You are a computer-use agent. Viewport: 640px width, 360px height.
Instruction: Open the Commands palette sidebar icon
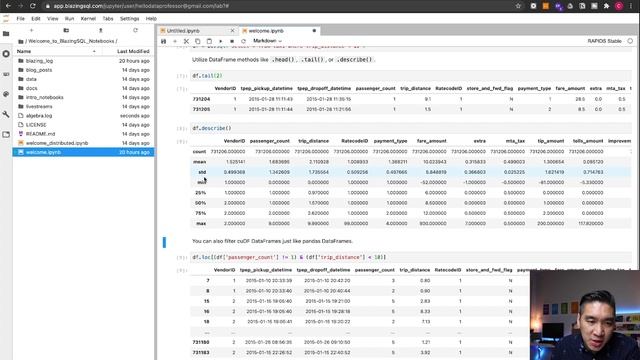point(6,74)
